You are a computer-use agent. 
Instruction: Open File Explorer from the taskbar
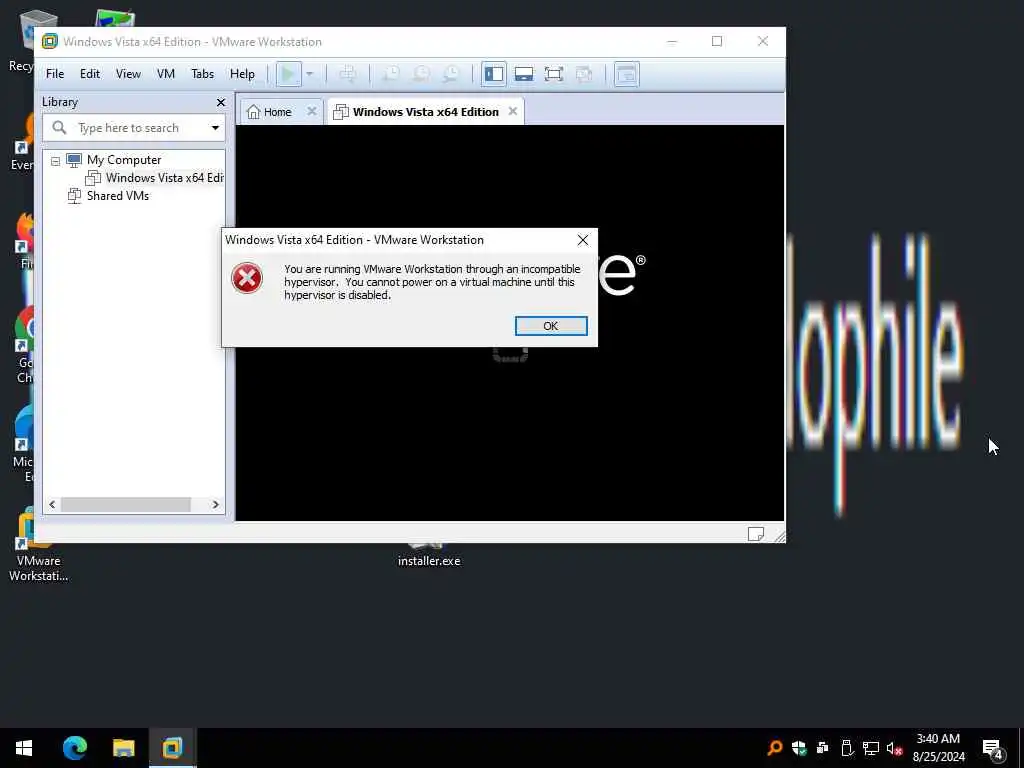pos(123,748)
